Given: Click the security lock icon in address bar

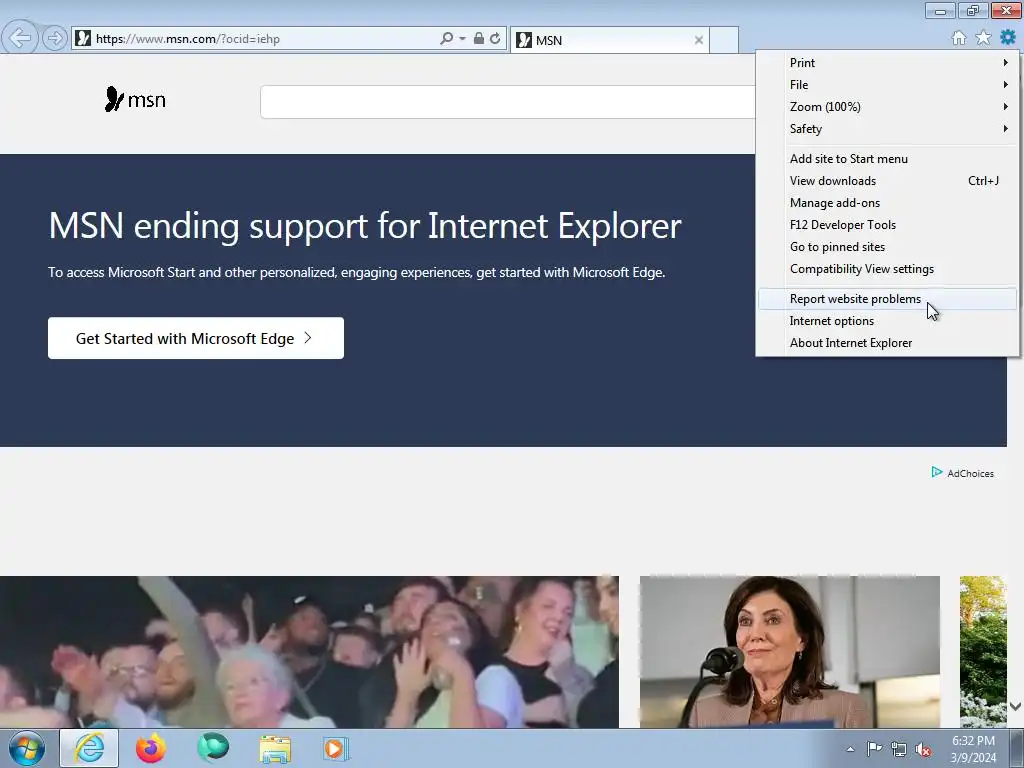Looking at the screenshot, I should click(x=479, y=39).
